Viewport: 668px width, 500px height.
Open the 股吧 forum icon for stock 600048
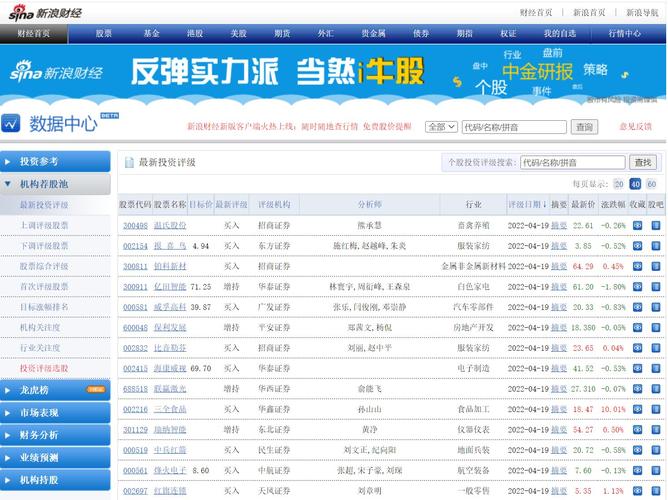pos(656,328)
